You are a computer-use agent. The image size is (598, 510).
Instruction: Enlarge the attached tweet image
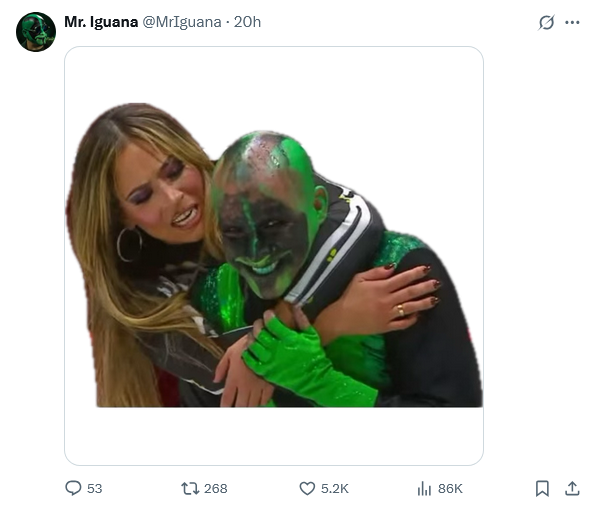pyautogui.click(x=274, y=256)
